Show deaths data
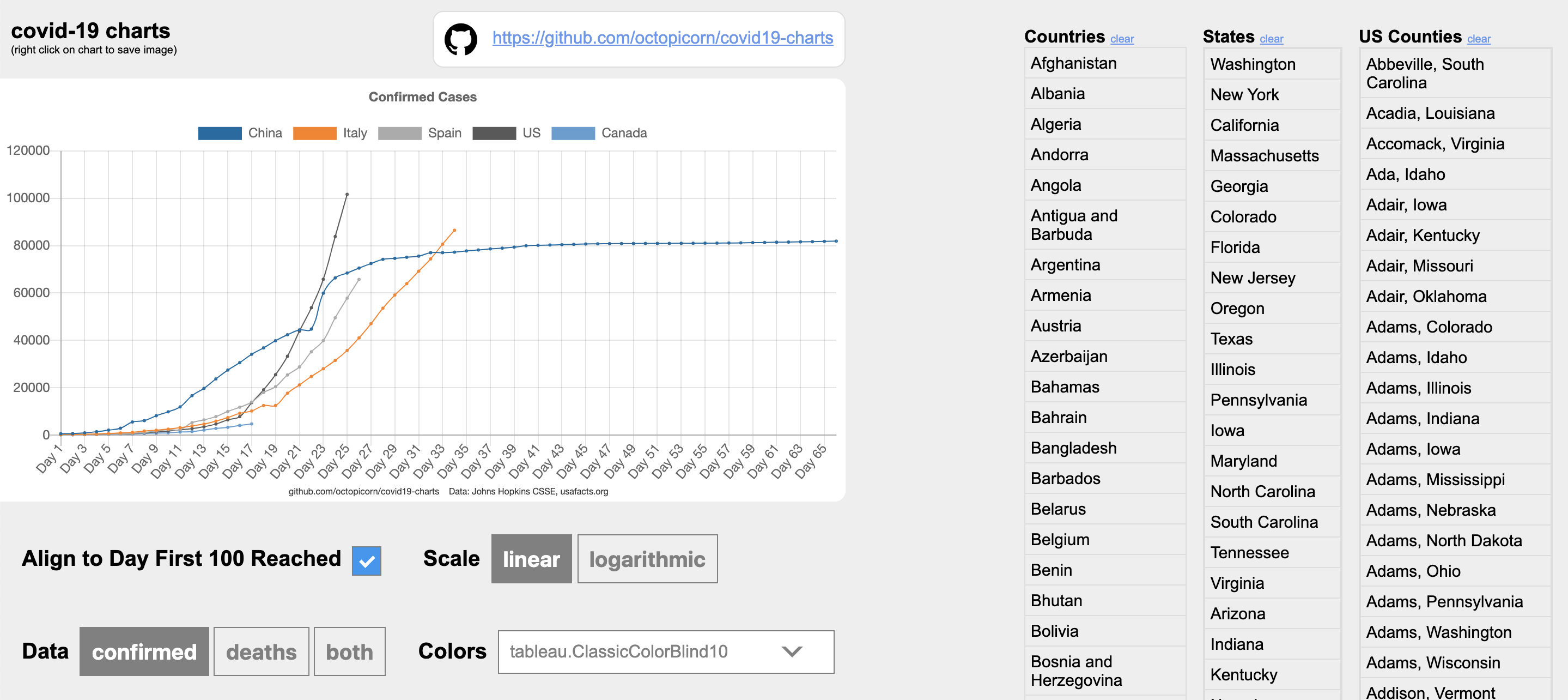 coord(261,651)
